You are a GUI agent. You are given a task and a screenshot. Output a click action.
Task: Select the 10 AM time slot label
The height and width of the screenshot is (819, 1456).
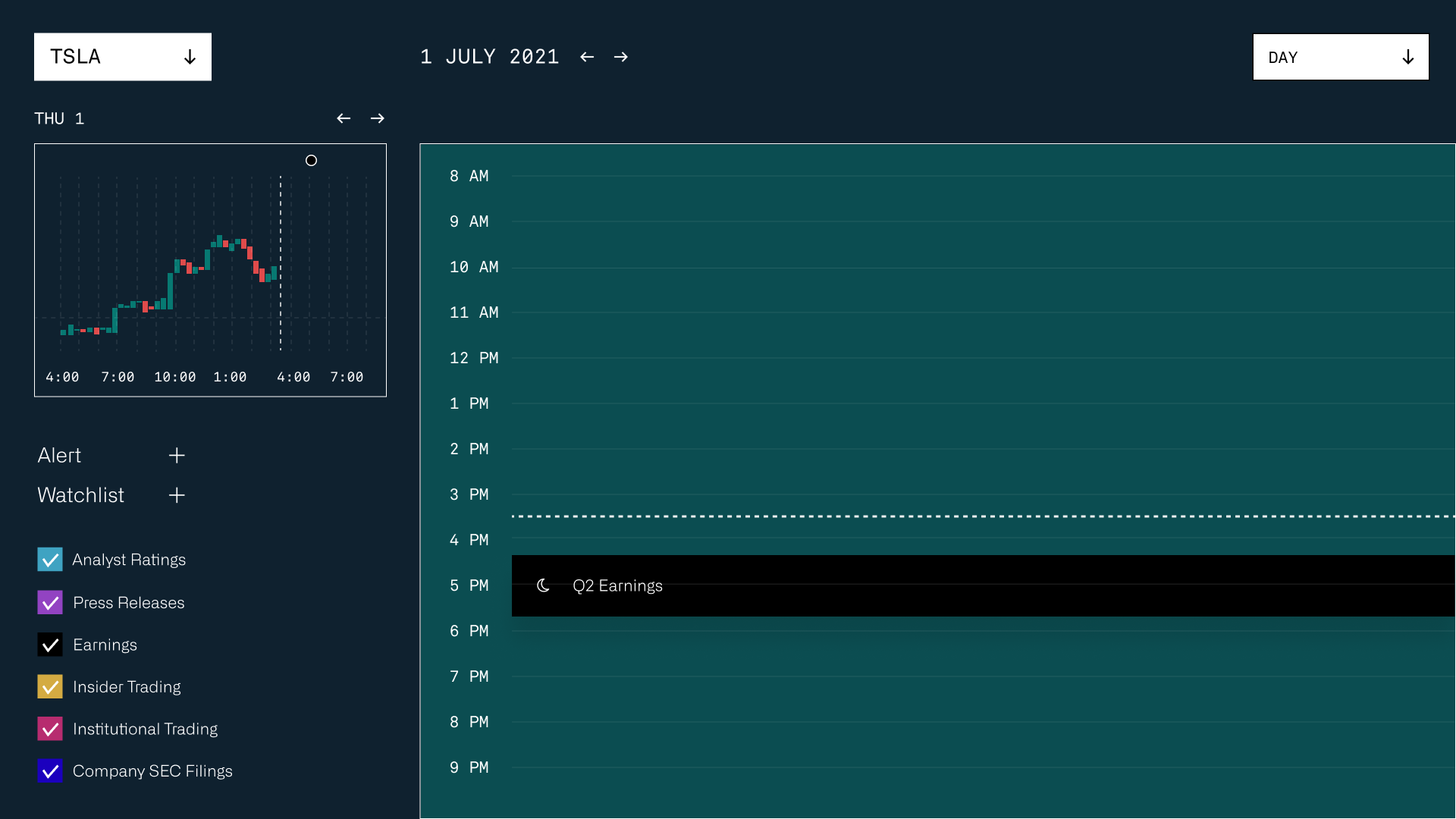(474, 267)
